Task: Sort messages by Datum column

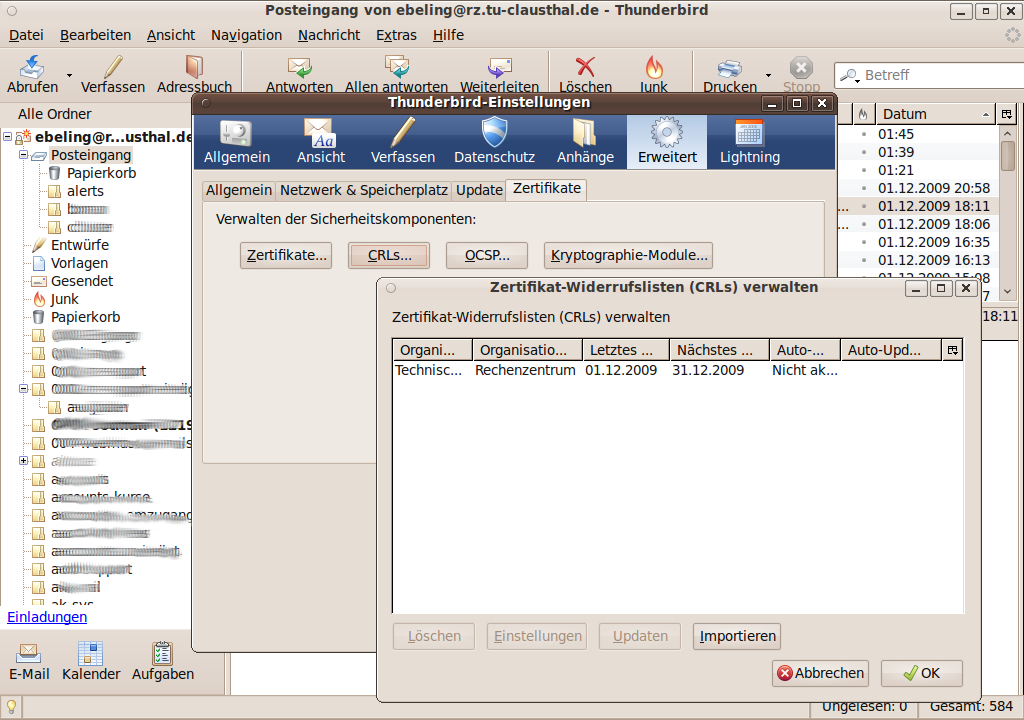Action: [x=935, y=114]
